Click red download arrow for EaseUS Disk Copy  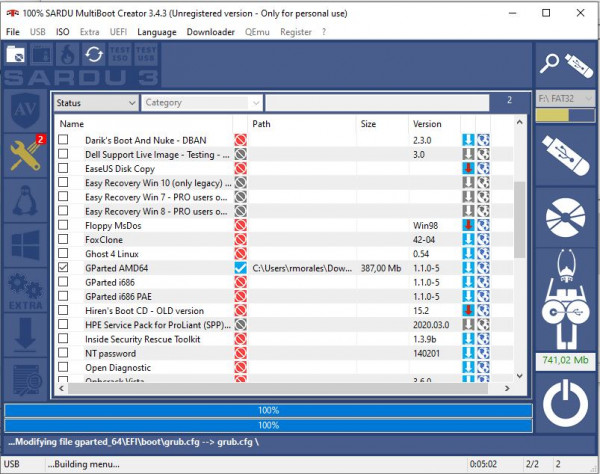click(x=468, y=168)
